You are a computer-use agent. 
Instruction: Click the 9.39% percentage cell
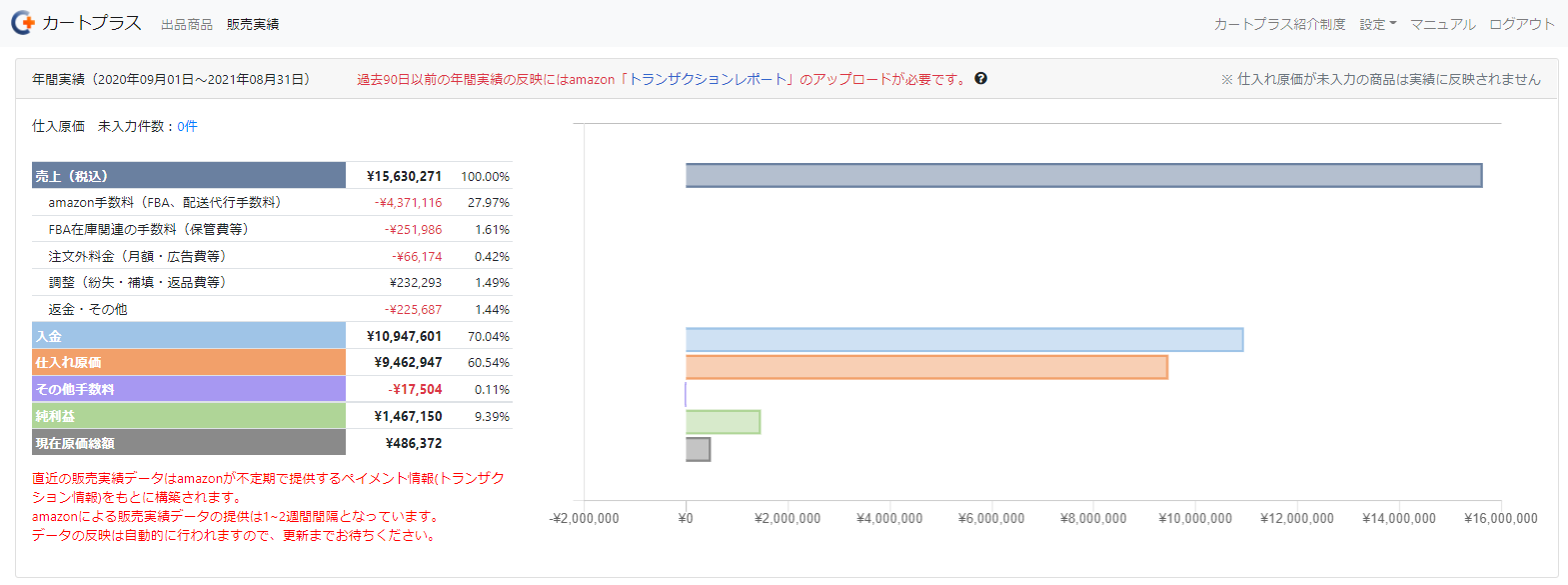click(492, 416)
